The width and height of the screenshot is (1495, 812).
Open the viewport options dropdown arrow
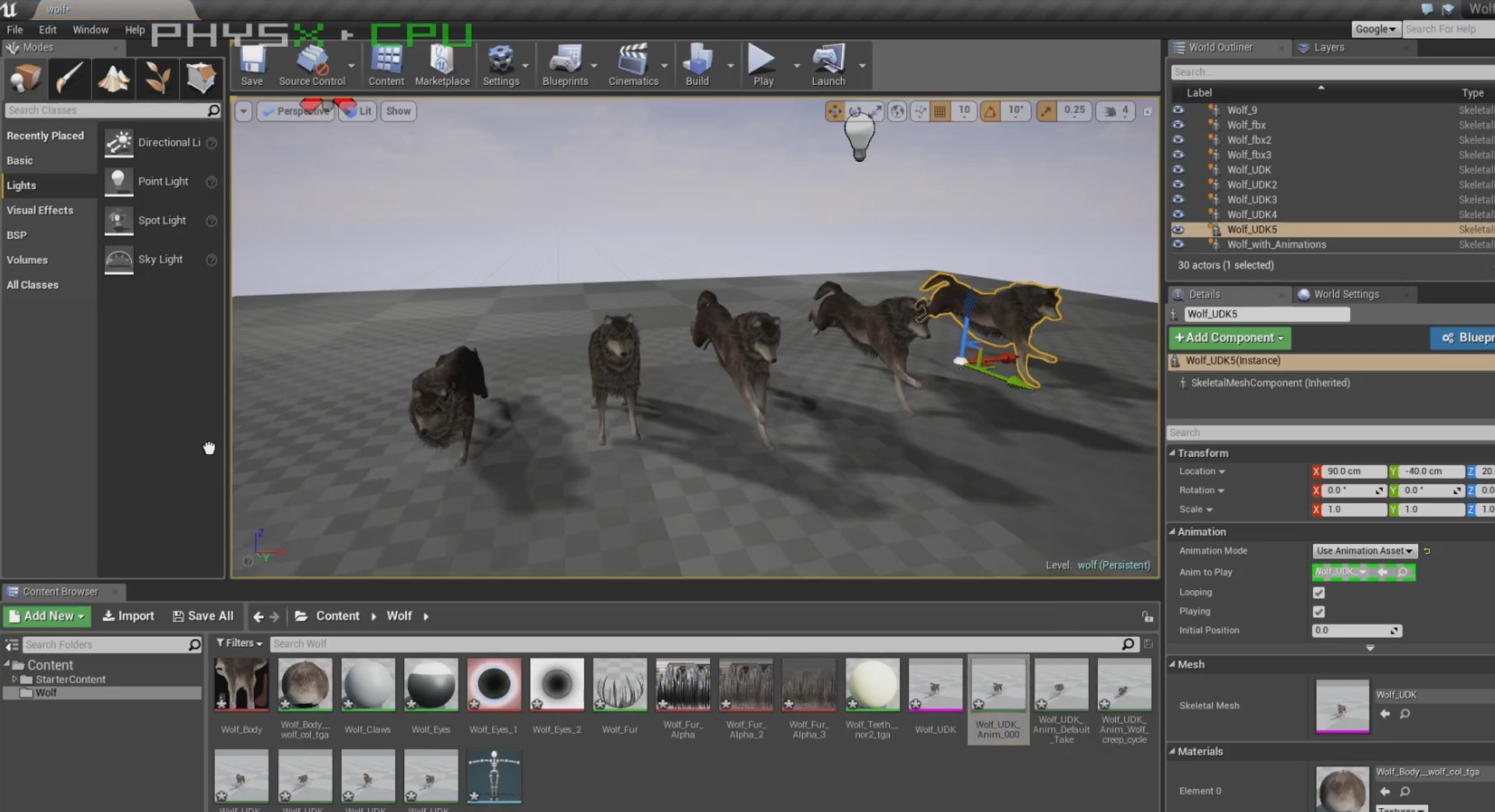(x=244, y=111)
